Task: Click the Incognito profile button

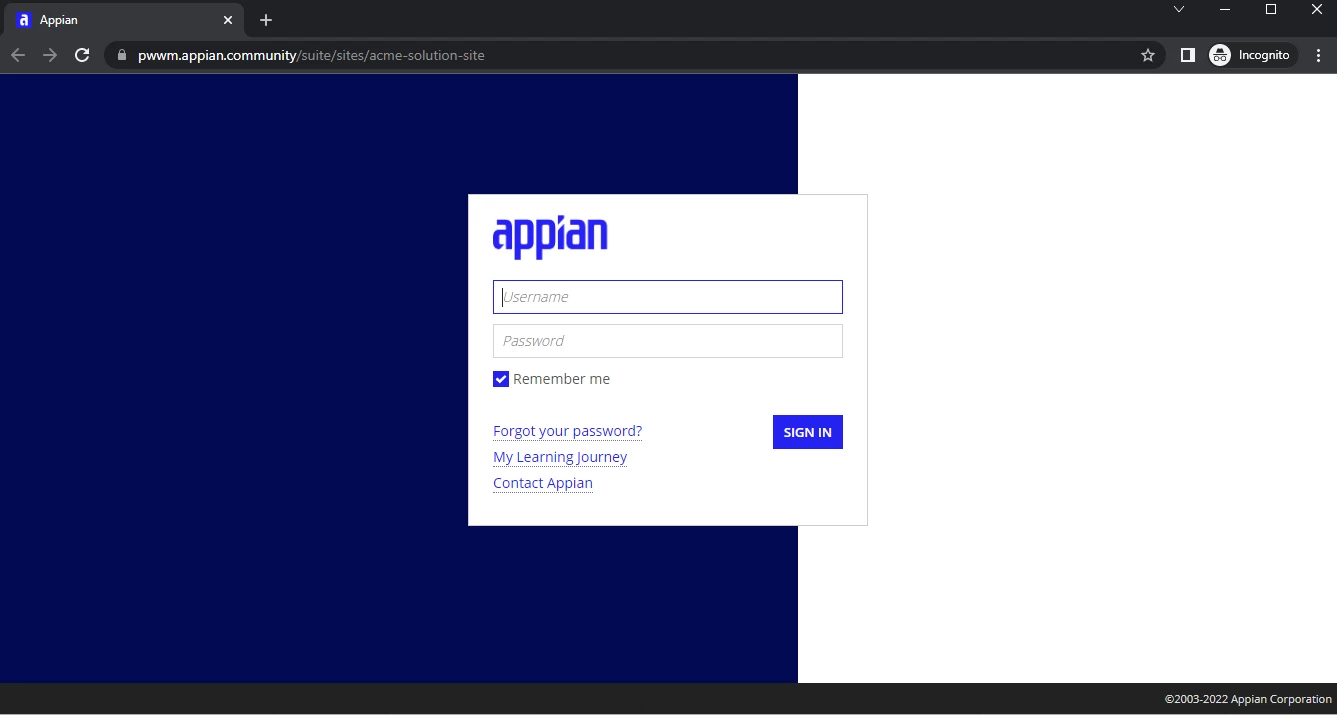Action: click(1251, 55)
